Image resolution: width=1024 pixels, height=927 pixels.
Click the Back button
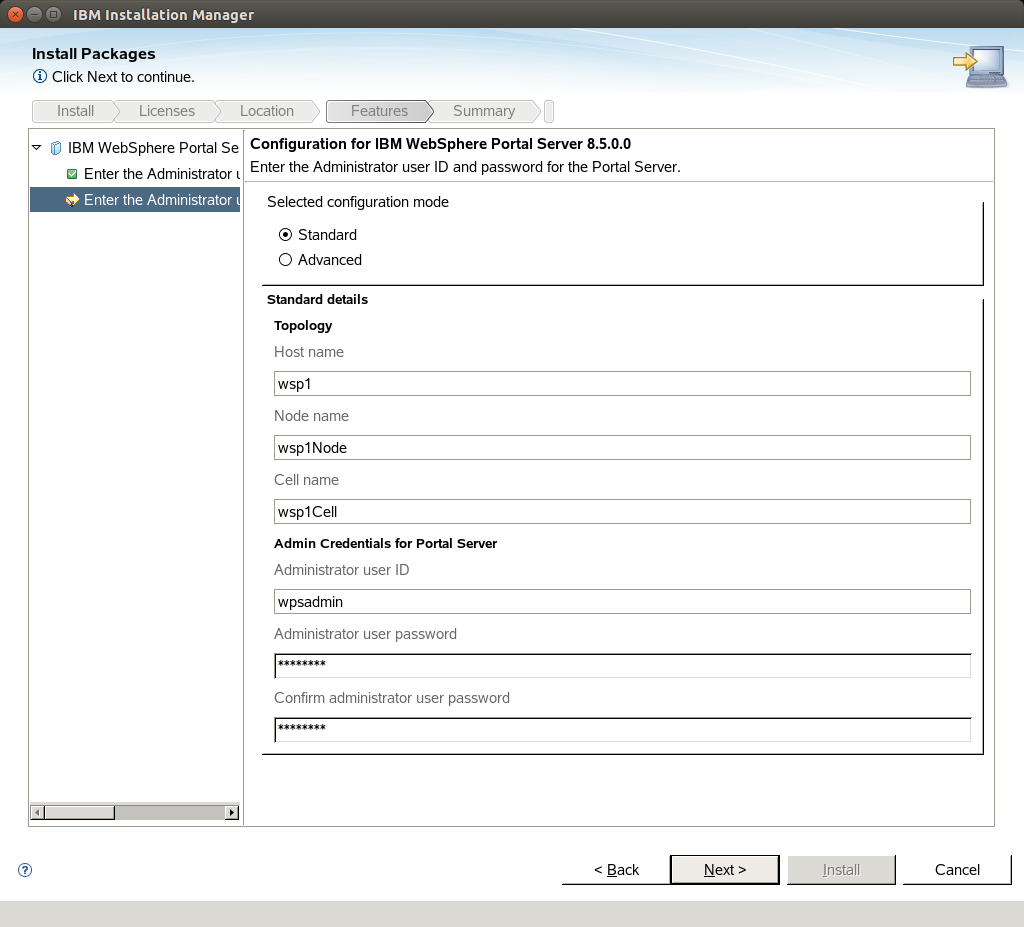pyautogui.click(x=616, y=870)
